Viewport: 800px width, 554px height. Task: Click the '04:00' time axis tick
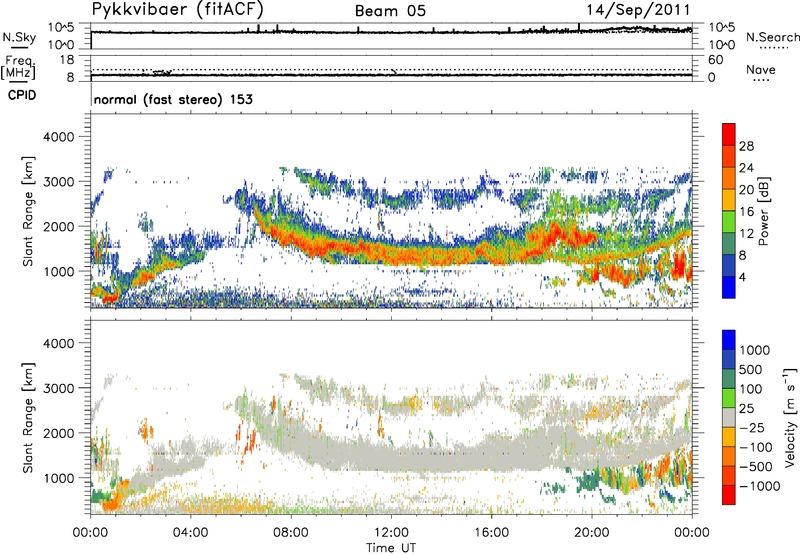pos(190,533)
